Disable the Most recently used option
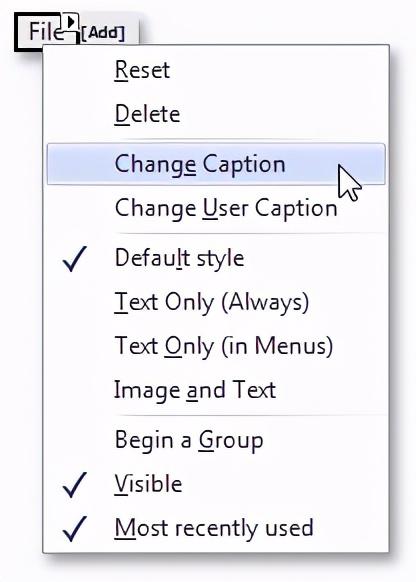416x582 pixels. (216, 528)
